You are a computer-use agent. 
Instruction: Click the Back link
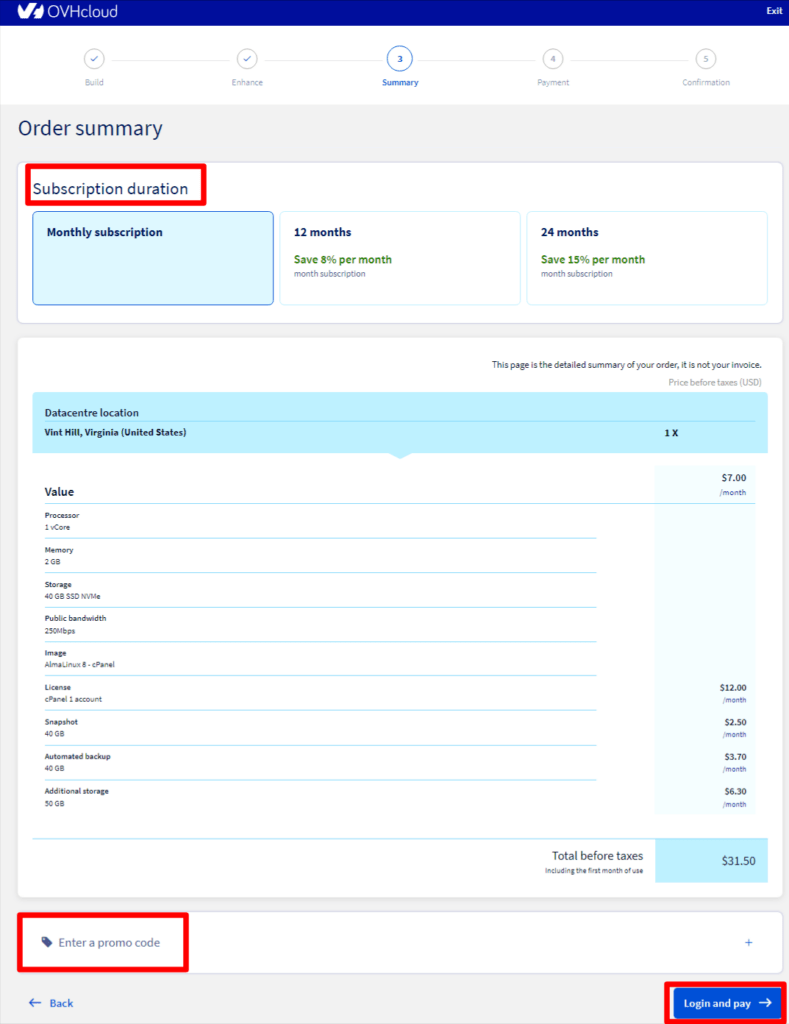(x=61, y=1003)
